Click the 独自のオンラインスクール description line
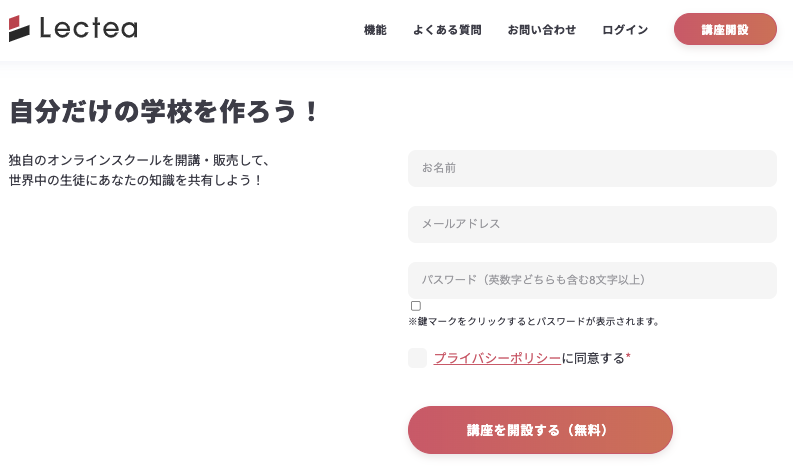793x473 pixels. 140,160
